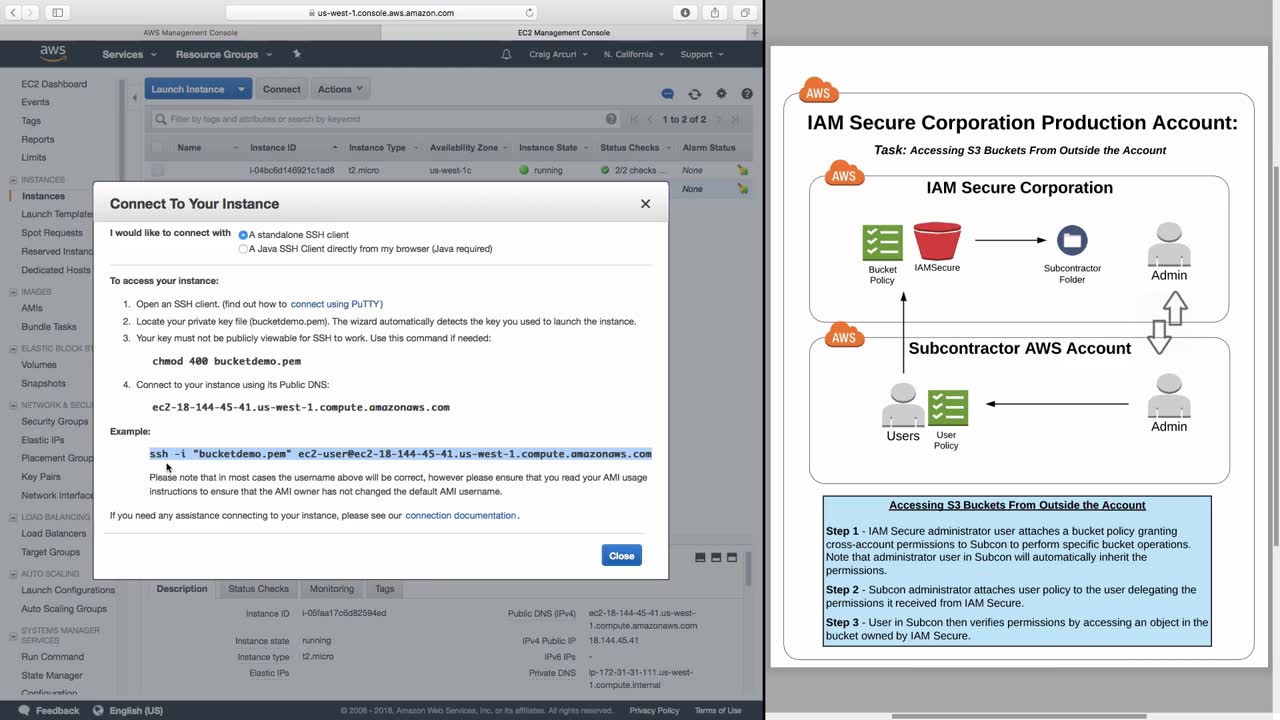Image resolution: width=1280 pixels, height=720 pixels.
Task: Click the Connect button
Action: [281, 89]
